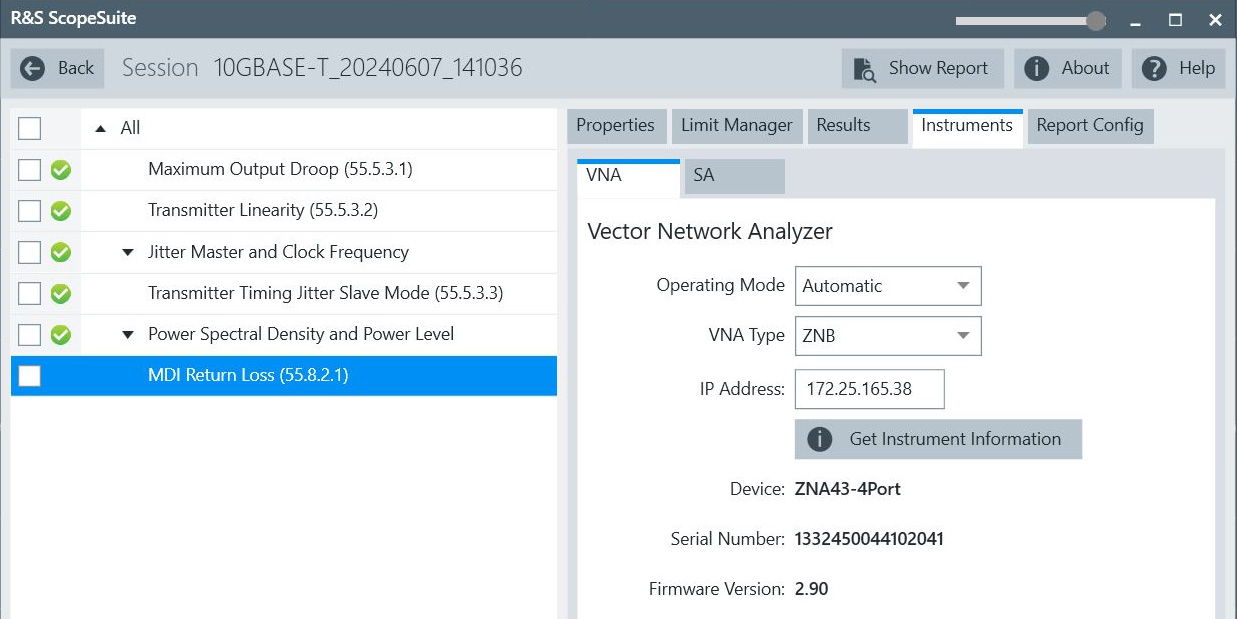The height and width of the screenshot is (619, 1237).
Task: Tick Transmitter Timing Jitter Slave Mode checkbox
Action: [x=30, y=293]
